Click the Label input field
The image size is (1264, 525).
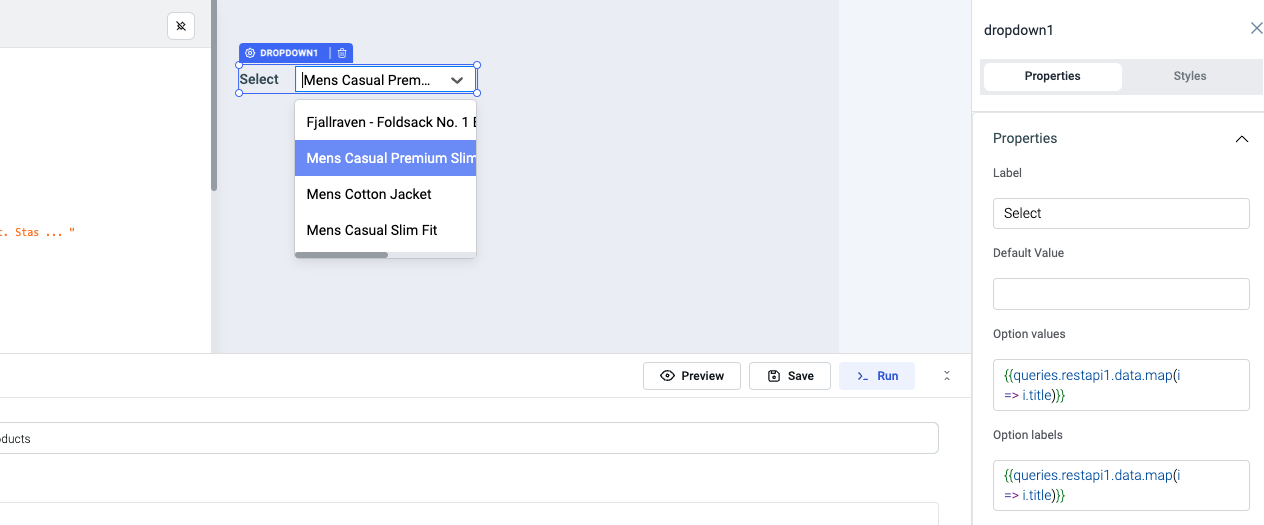tap(1120, 213)
